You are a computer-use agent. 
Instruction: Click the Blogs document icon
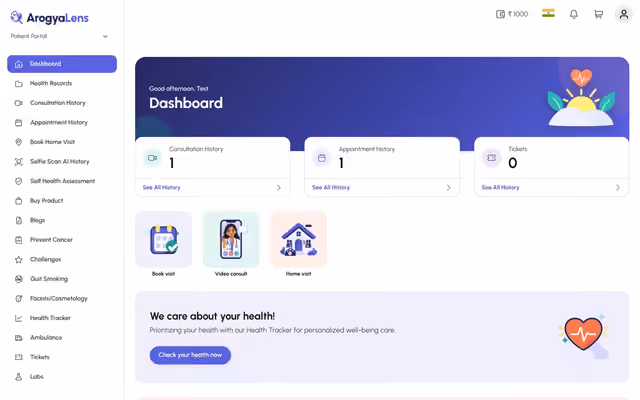coord(18,220)
